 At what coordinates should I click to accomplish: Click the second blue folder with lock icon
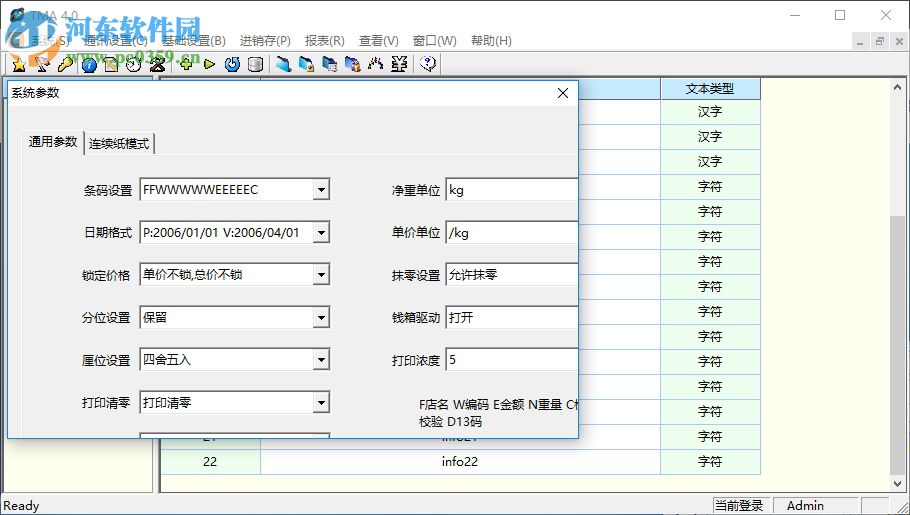[x=352, y=64]
